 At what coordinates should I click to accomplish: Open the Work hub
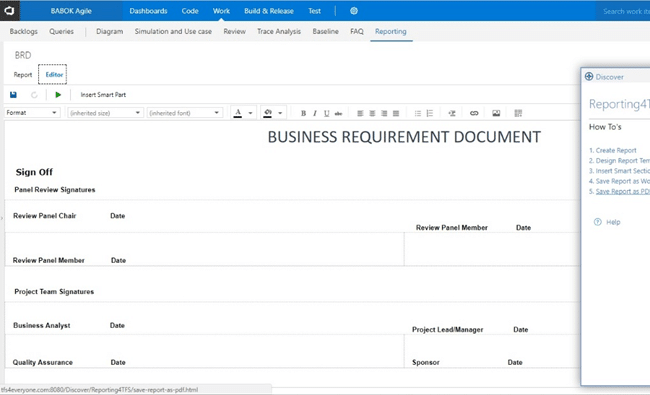221,11
